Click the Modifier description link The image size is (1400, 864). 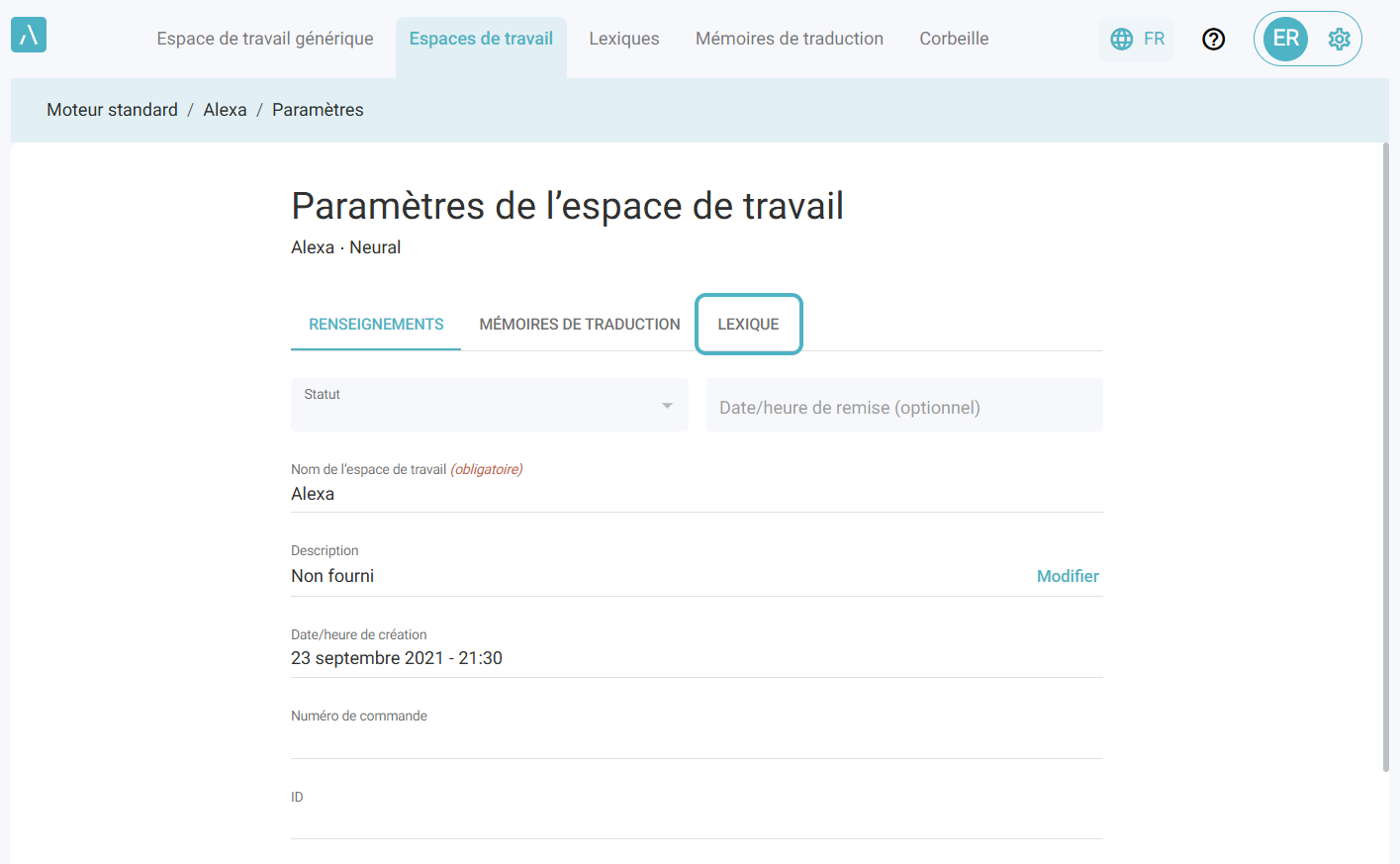pos(1067,576)
